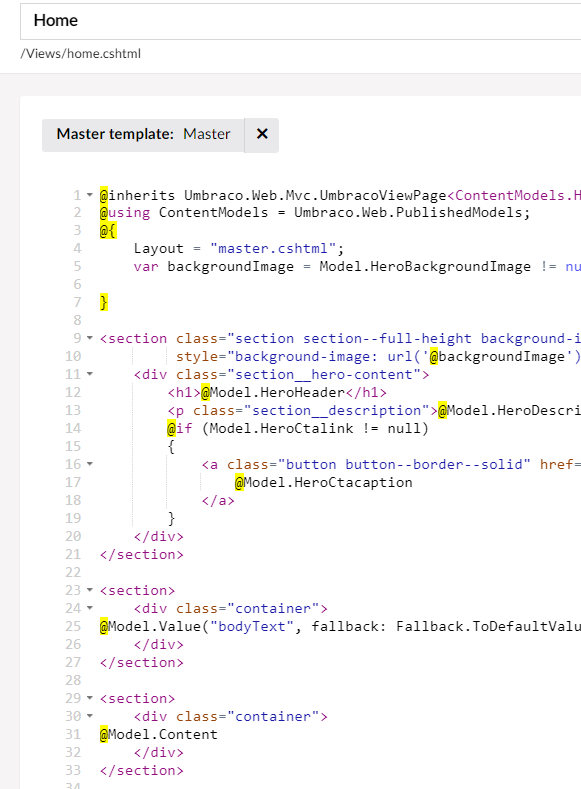Screen dimensions: 581x789
Task: Click var backgroundImage on line 5
Action: [214, 267]
